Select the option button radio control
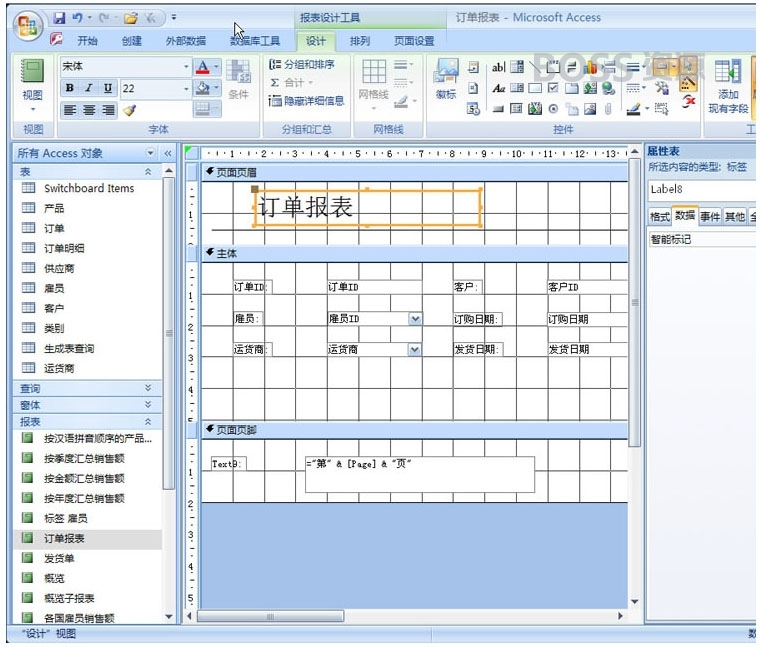The width and height of the screenshot is (760, 647). [x=553, y=109]
